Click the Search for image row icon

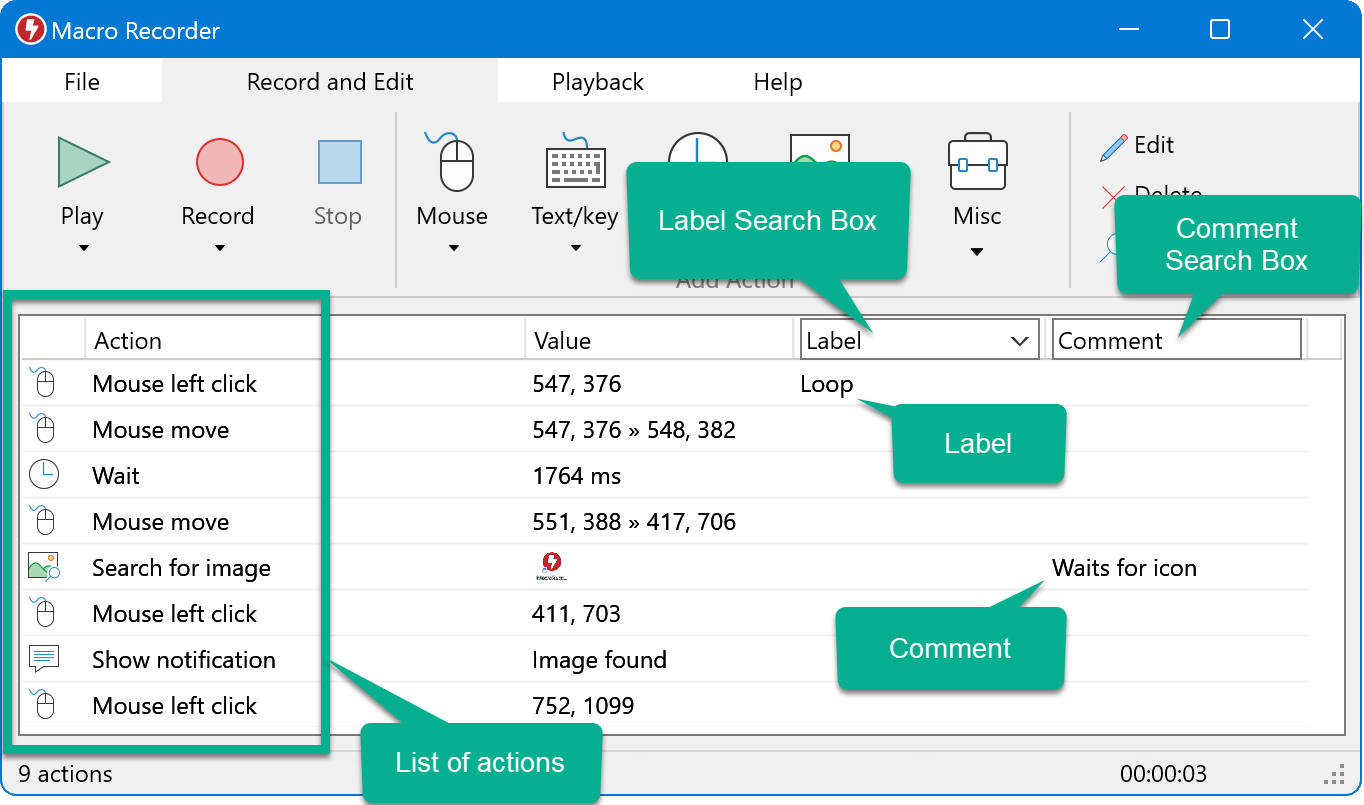[x=44, y=568]
